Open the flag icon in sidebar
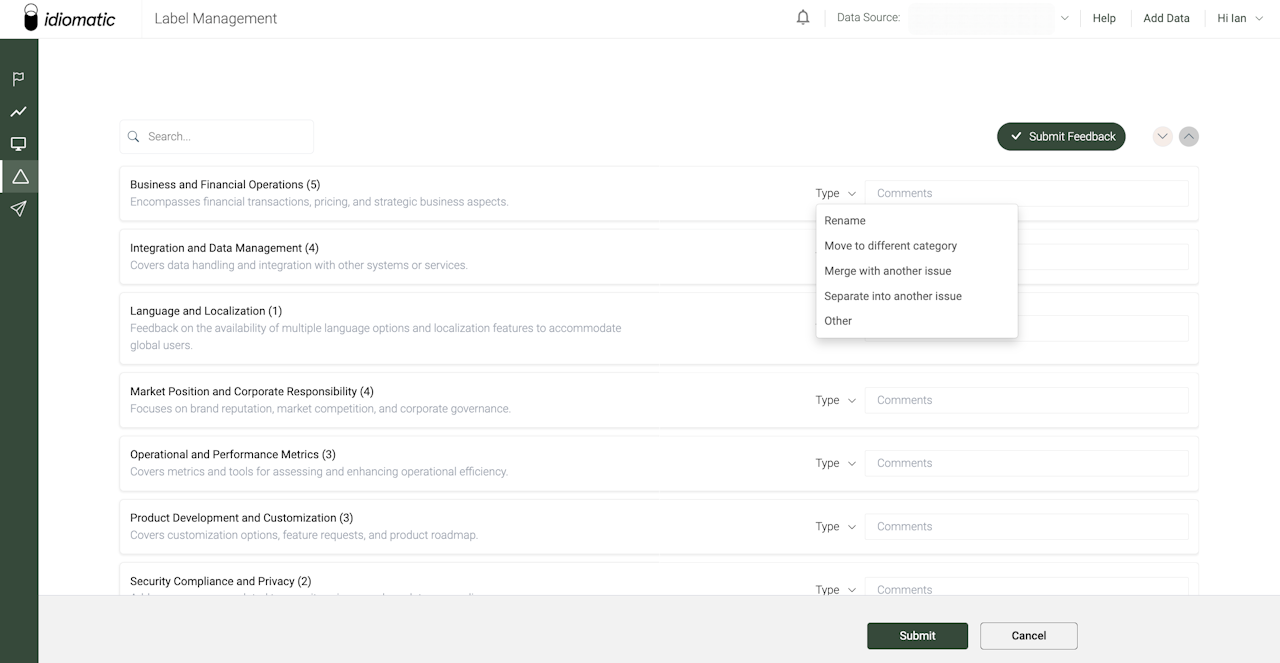This screenshot has height=663, width=1280. coord(19,79)
